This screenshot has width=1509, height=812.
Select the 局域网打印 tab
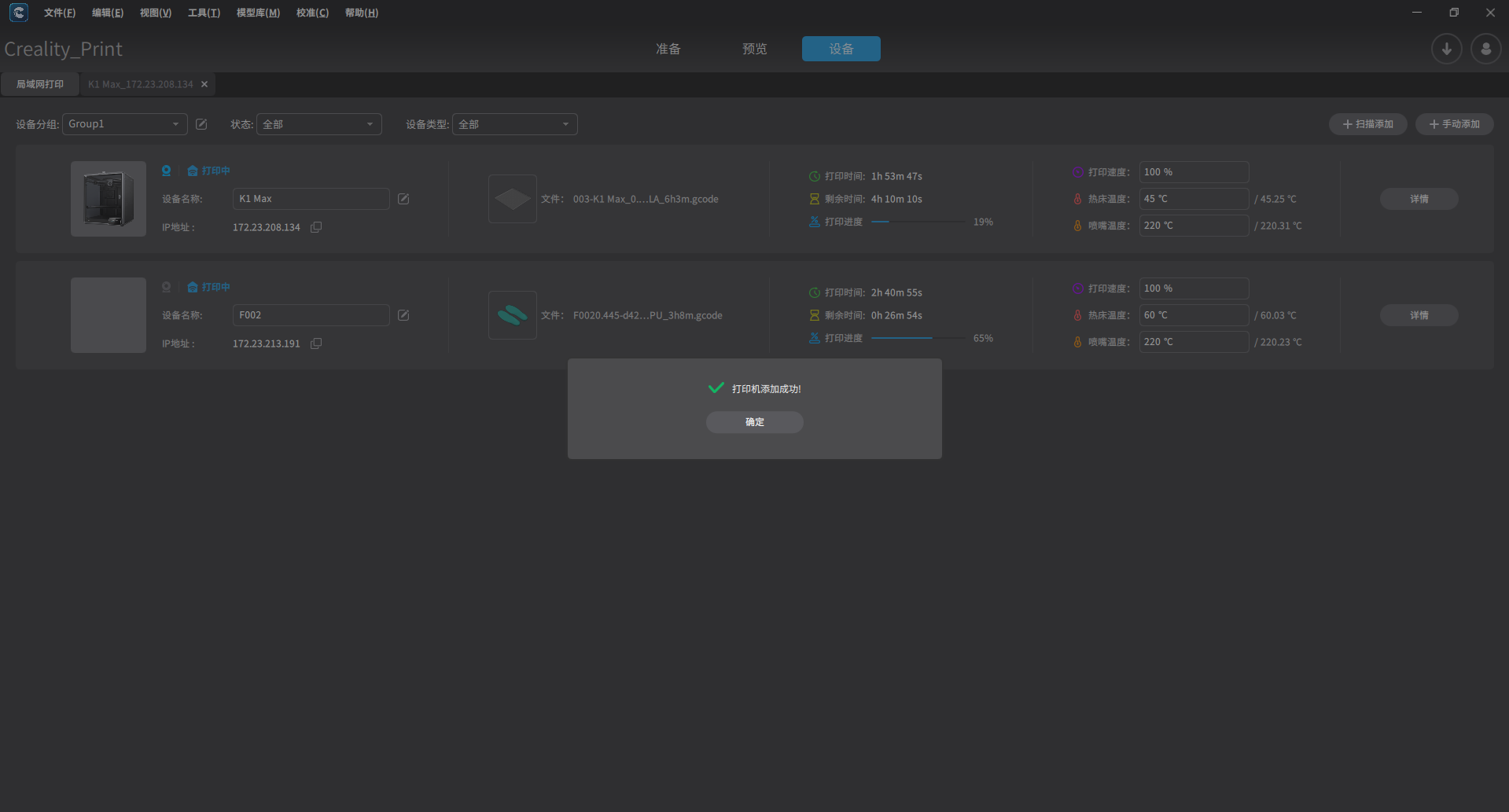coord(40,84)
